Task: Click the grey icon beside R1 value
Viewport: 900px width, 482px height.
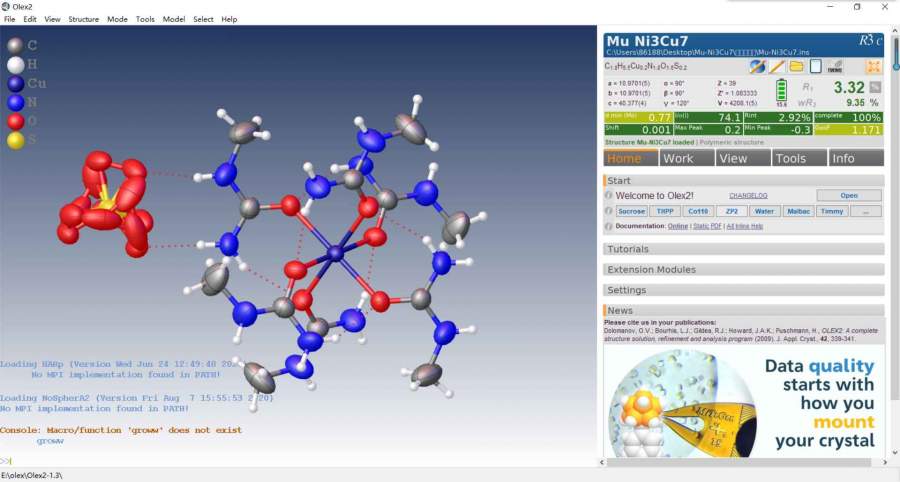Action: click(875, 88)
